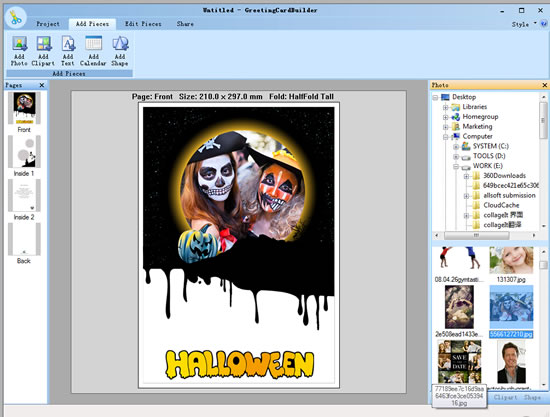Select TOOLS (D:) drive in the tree
The width and height of the screenshot is (550, 417).
click(x=489, y=156)
